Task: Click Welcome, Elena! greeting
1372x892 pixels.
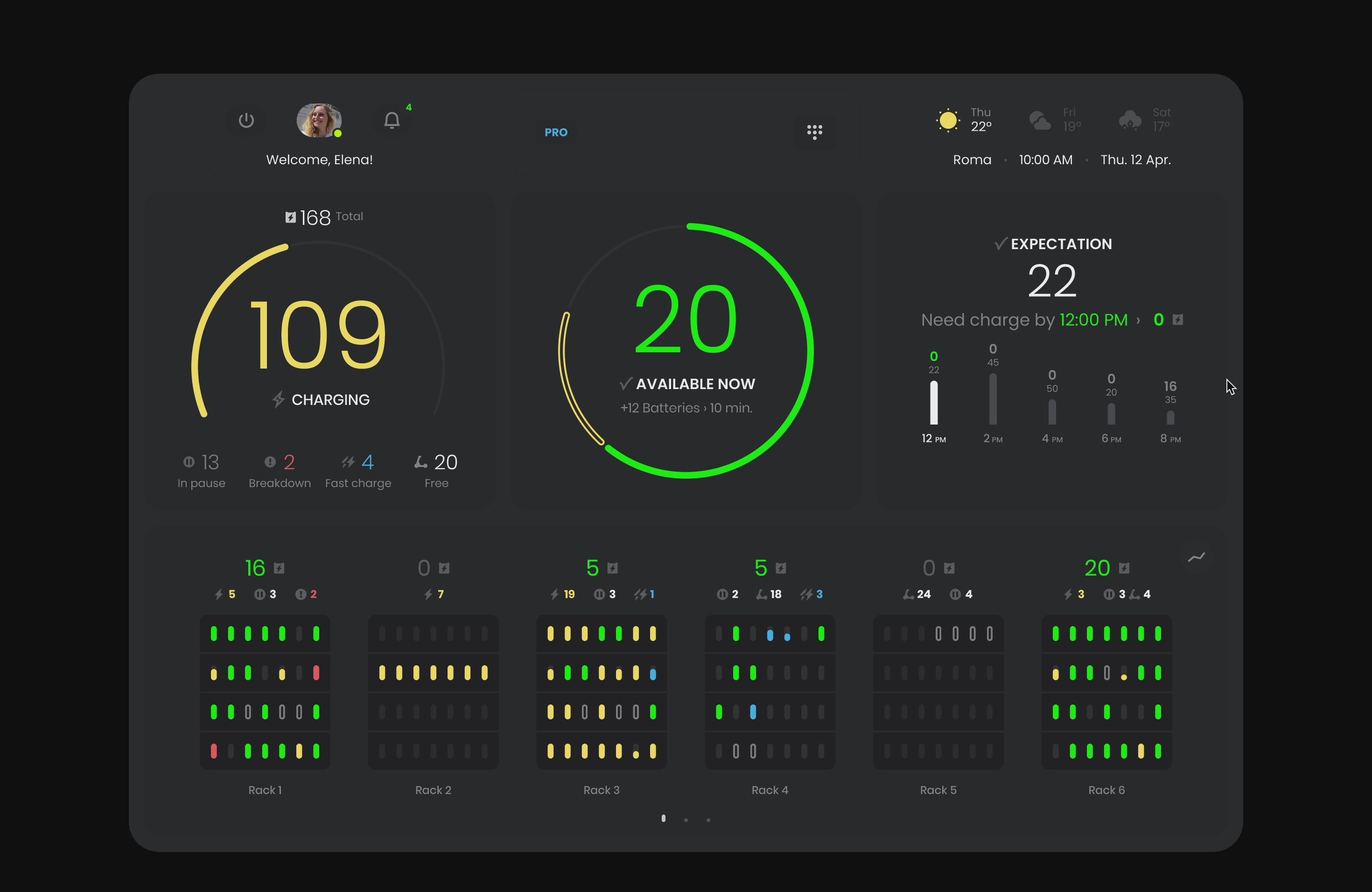Action: (319, 160)
